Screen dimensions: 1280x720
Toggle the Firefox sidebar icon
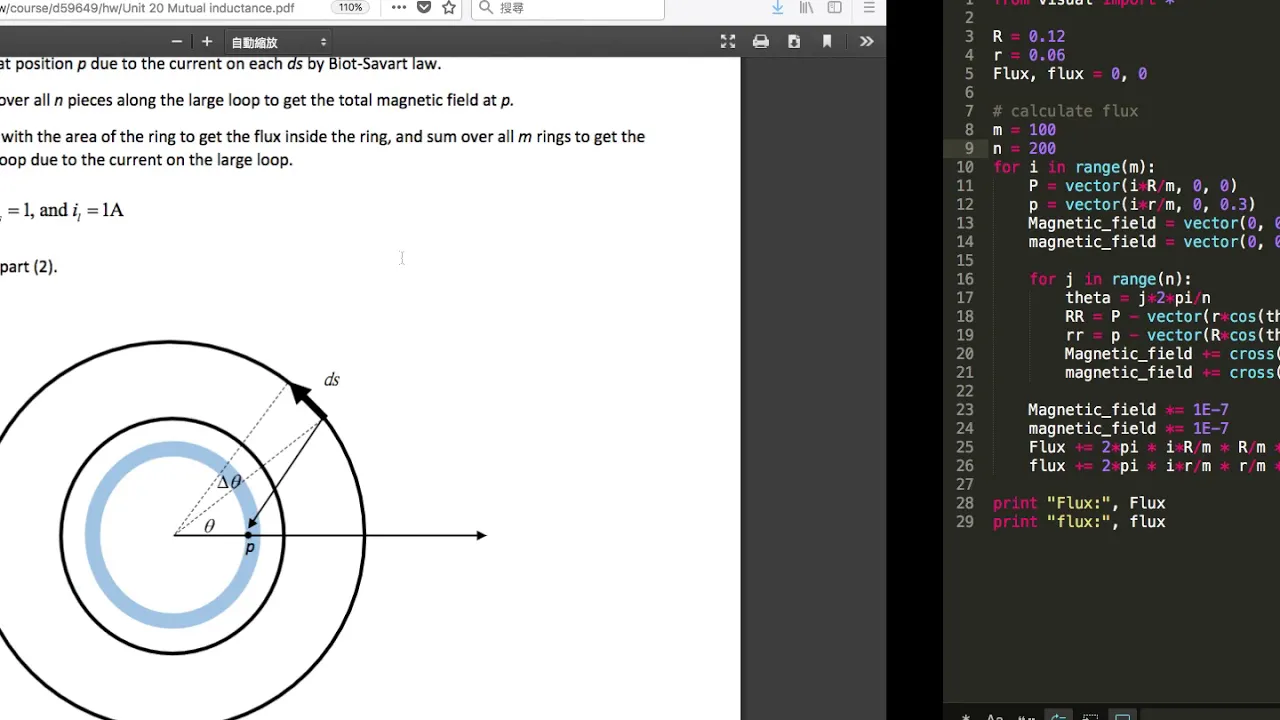(834, 8)
